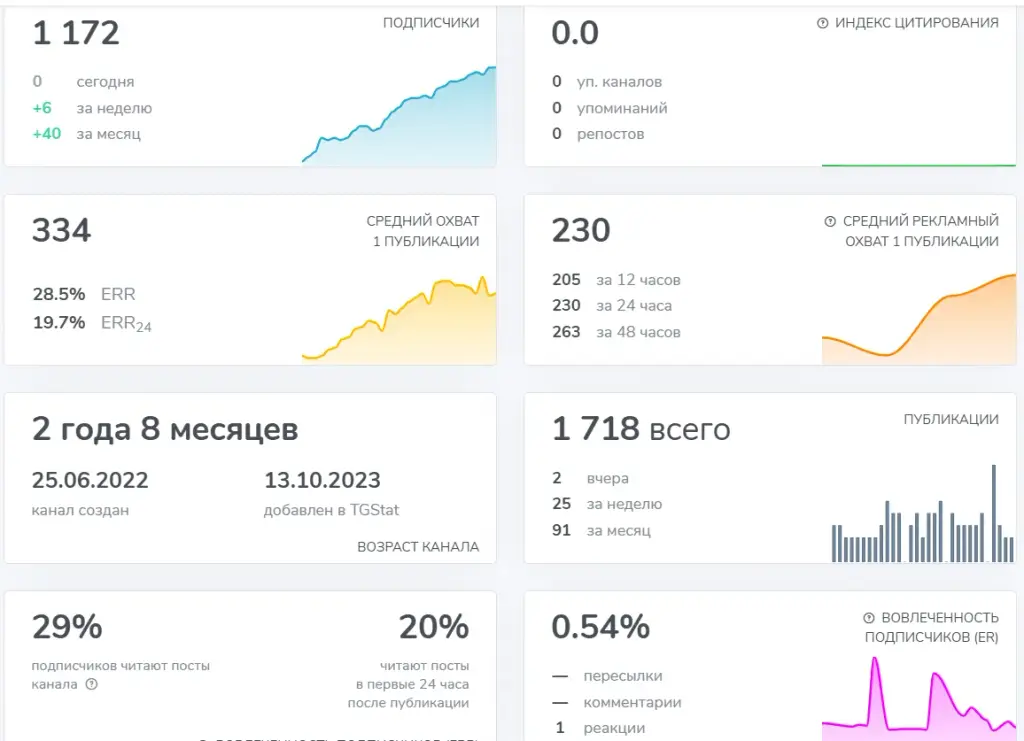Viewport: 1024px width, 741px height.
Task: Open help icon beside СРЕДНИЙ РЕКЛАМНЫЙ ОХВАТ
Action: [830, 221]
